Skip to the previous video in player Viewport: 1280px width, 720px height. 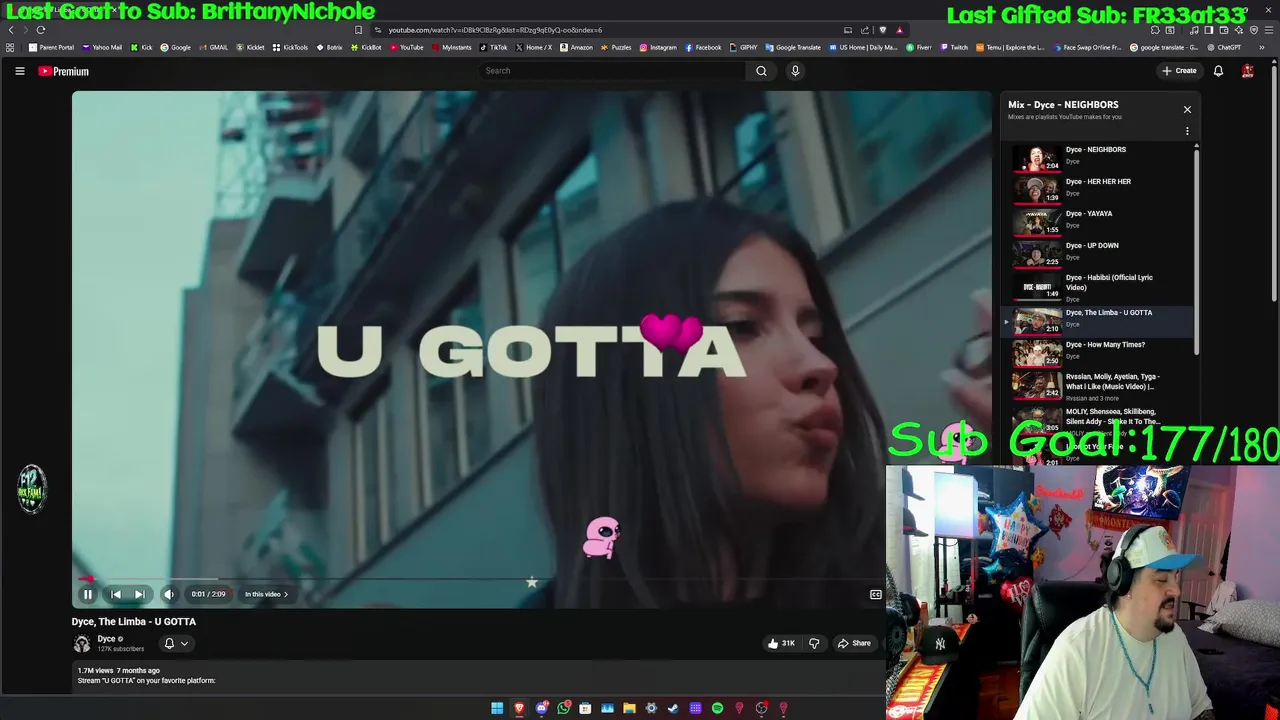[115, 594]
